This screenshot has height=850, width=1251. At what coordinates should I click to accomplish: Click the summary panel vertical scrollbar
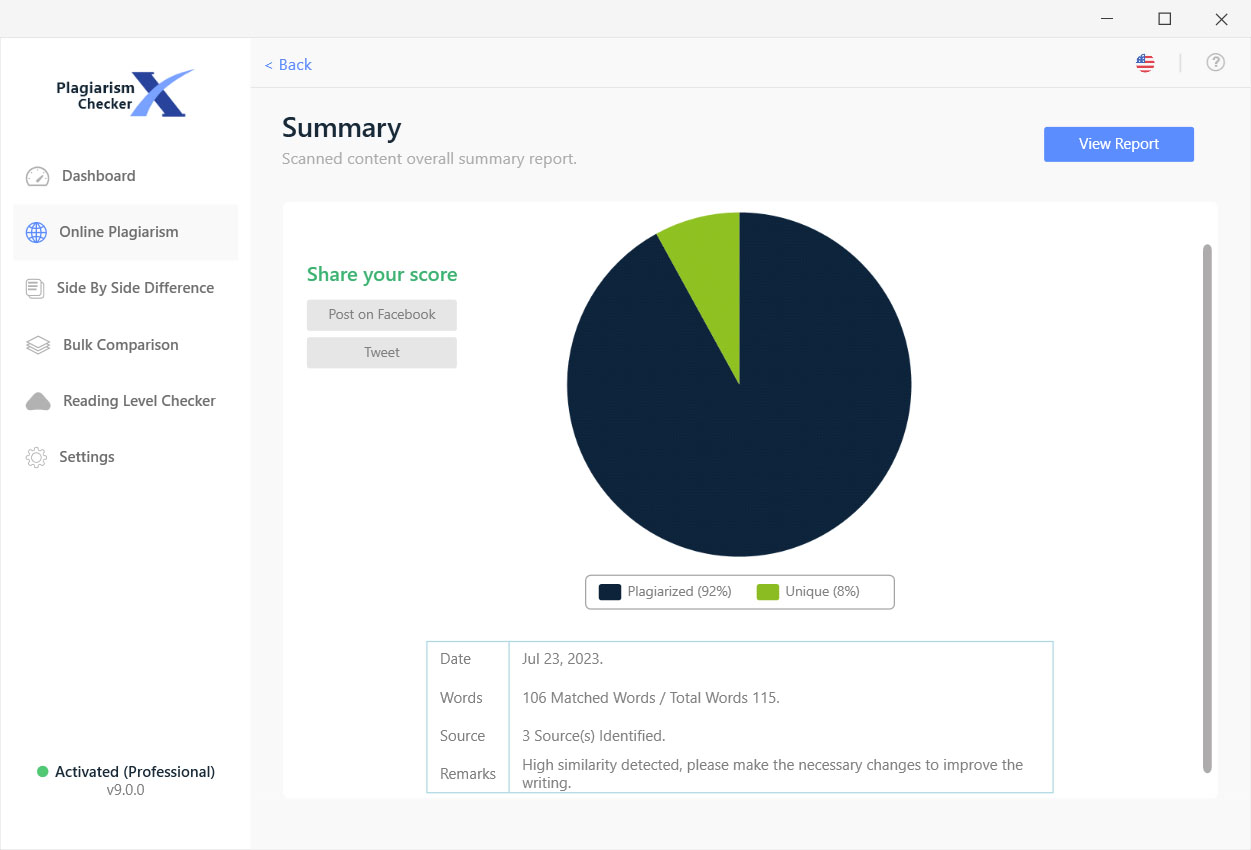(x=1207, y=508)
